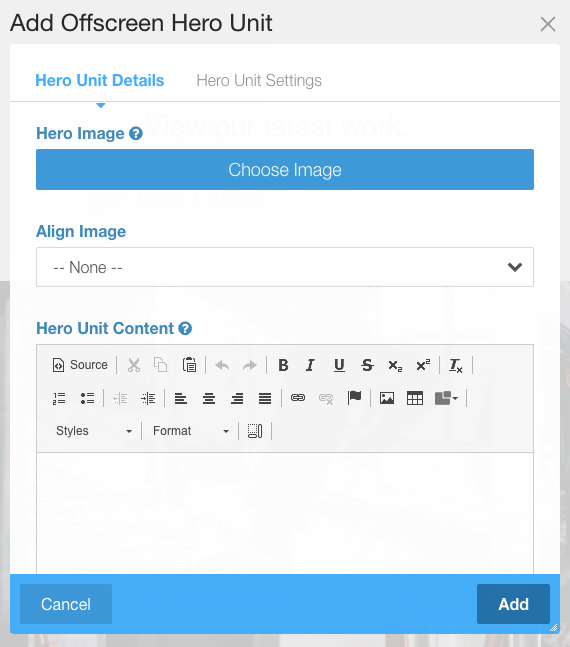Select the Hero Unit Details tab
The height and width of the screenshot is (647, 570).
[99, 80]
